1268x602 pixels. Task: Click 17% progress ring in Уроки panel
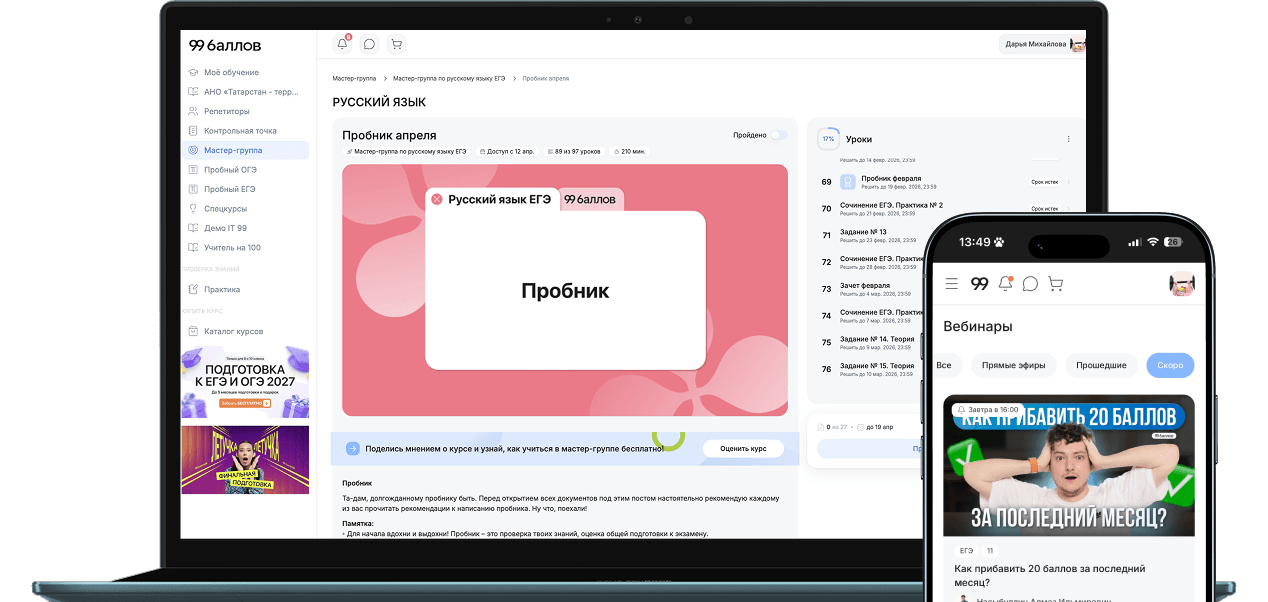click(828, 139)
